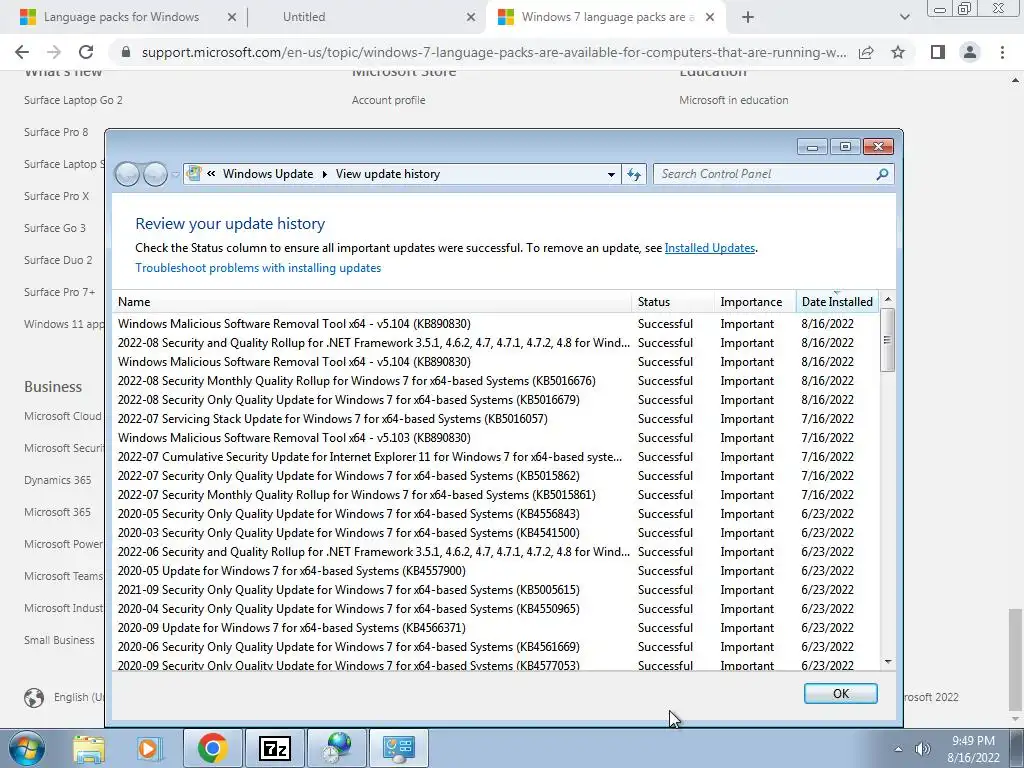Click the taskbar clock showing 9:49 PM
The image size is (1024, 768).
pos(973,749)
